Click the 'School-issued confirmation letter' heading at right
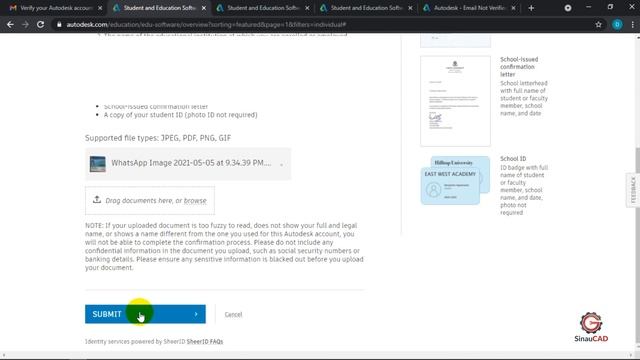The width and height of the screenshot is (640, 360). point(519,67)
